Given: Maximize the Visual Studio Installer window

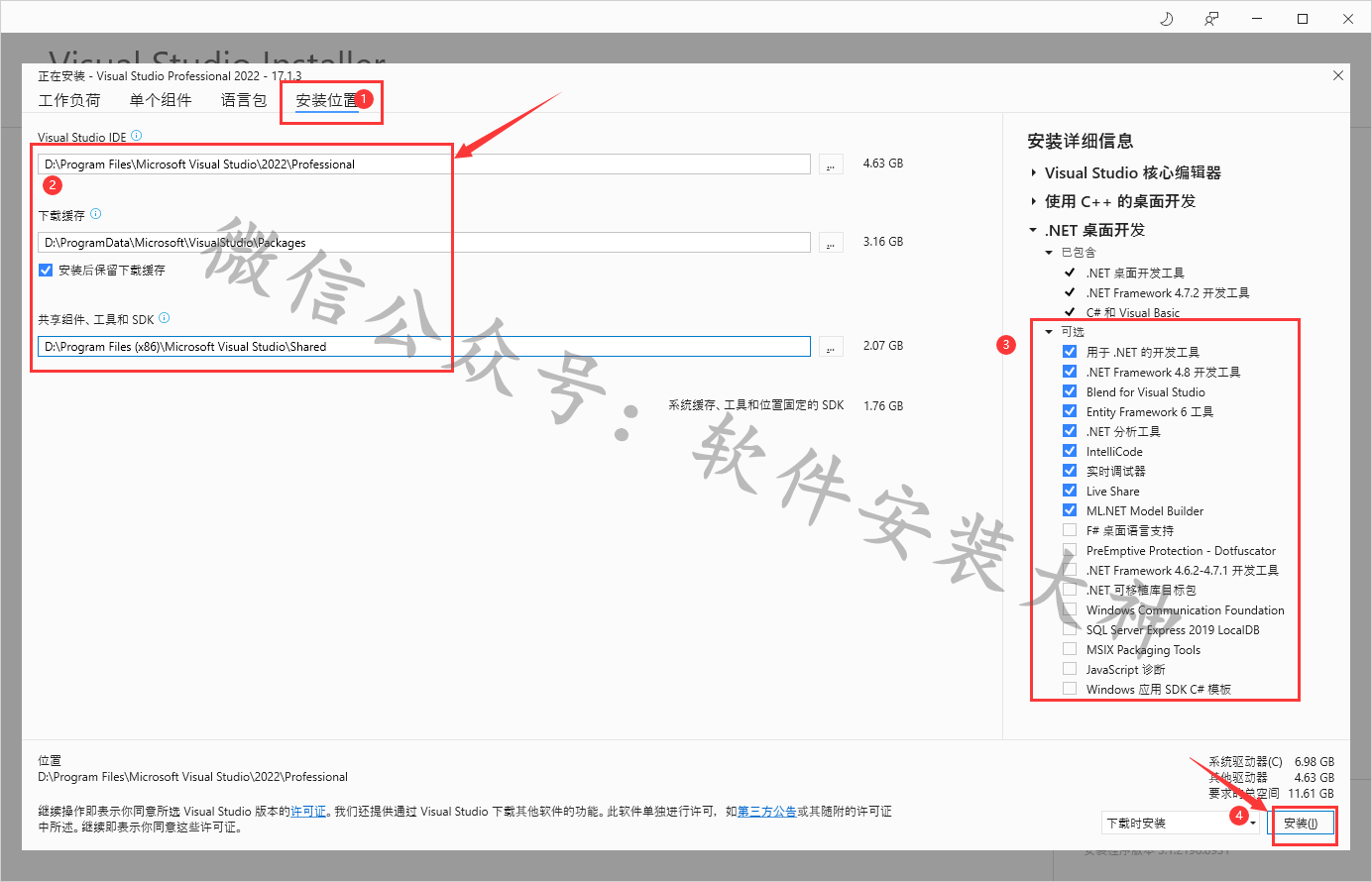Looking at the screenshot, I should (x=1303, y=19).
